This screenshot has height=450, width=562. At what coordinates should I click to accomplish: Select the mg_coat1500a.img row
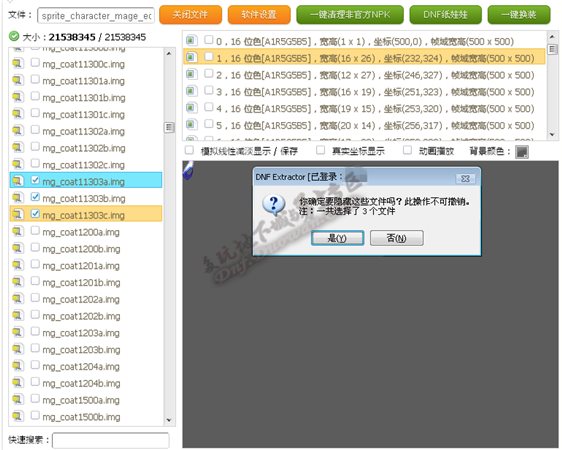(x=86, y=400)
